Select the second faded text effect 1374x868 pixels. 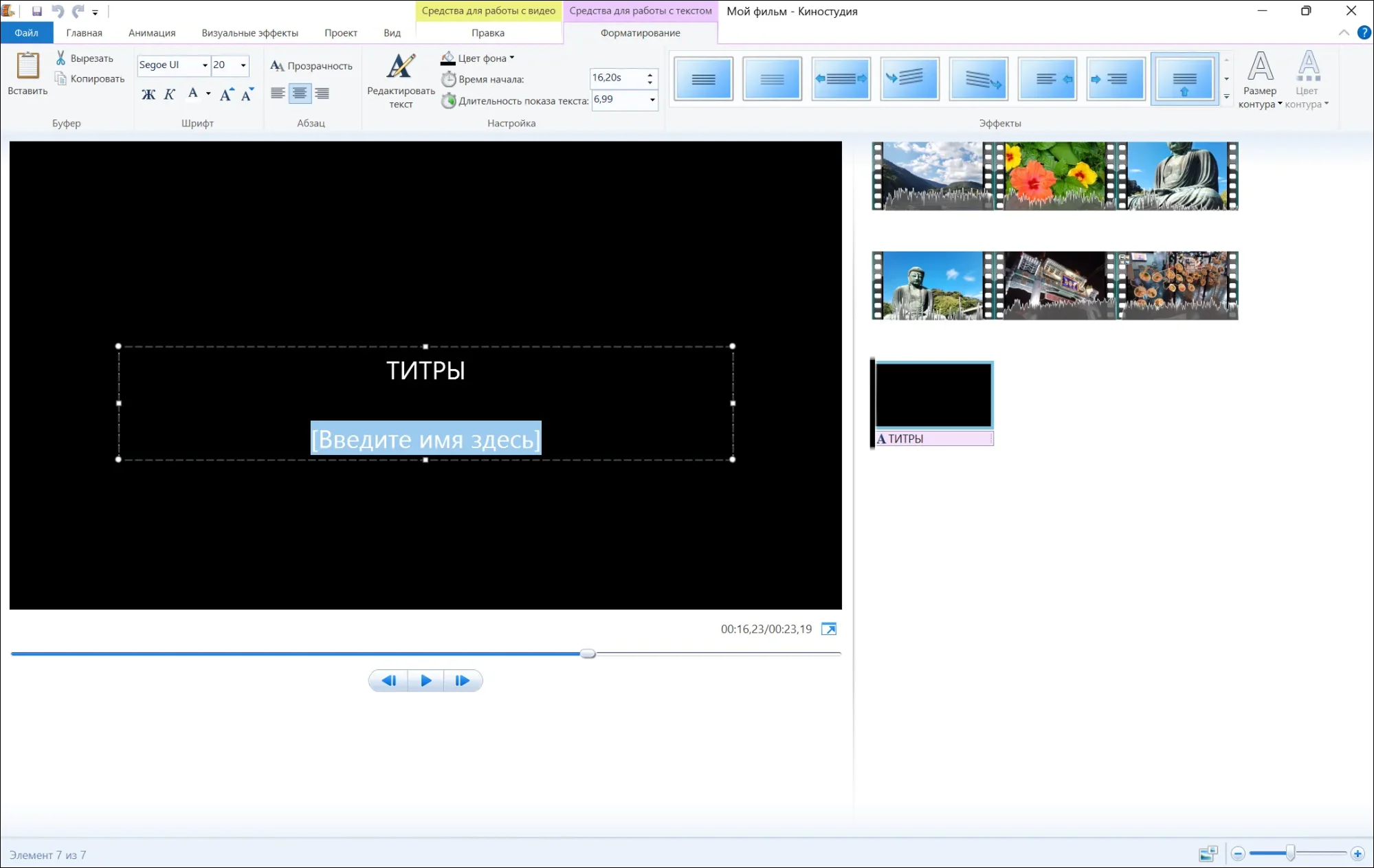click(x=772, y=79)
